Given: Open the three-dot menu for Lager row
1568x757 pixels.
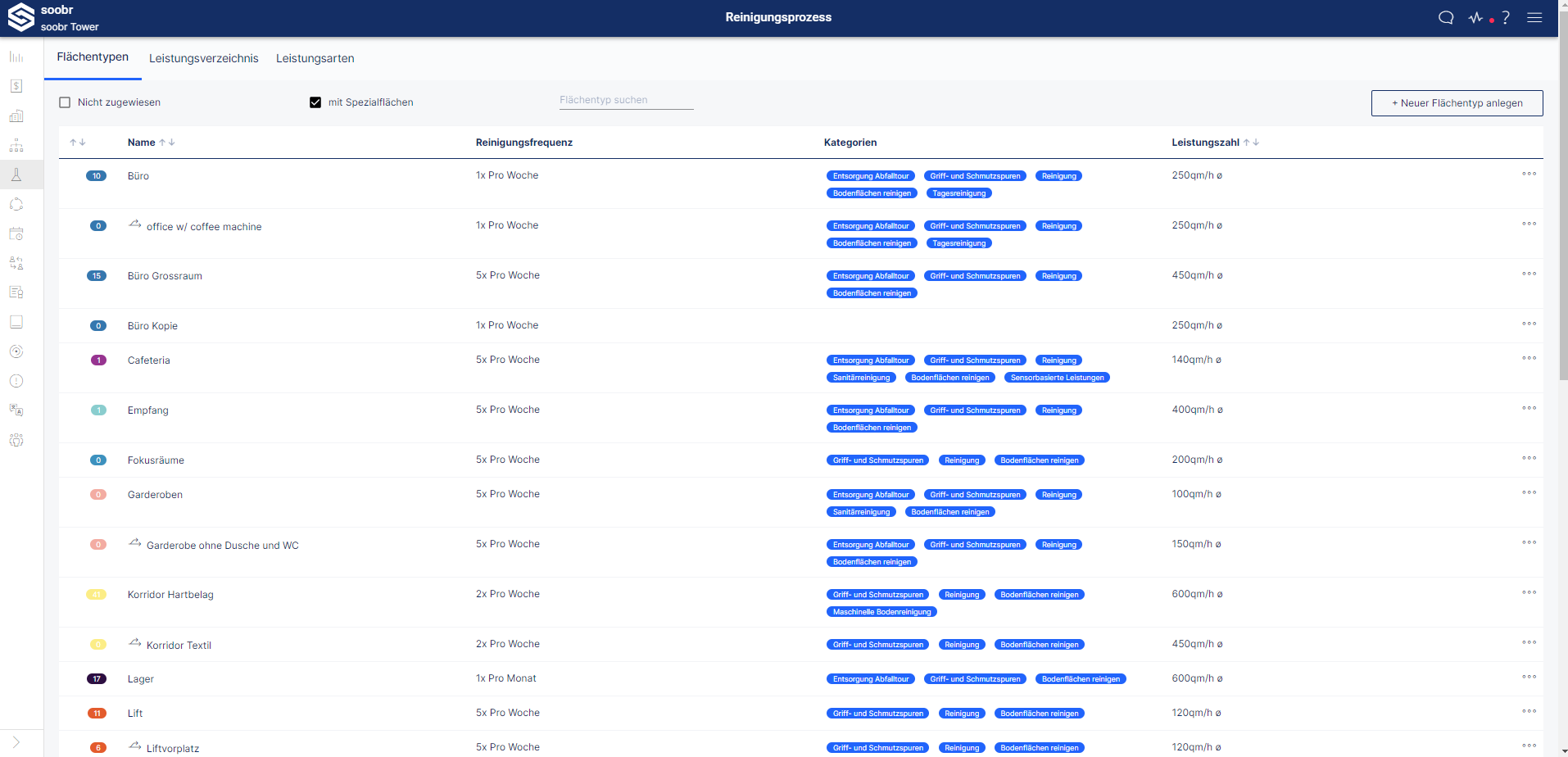Looking at the screenshot, I should [x=1529, y=677].
